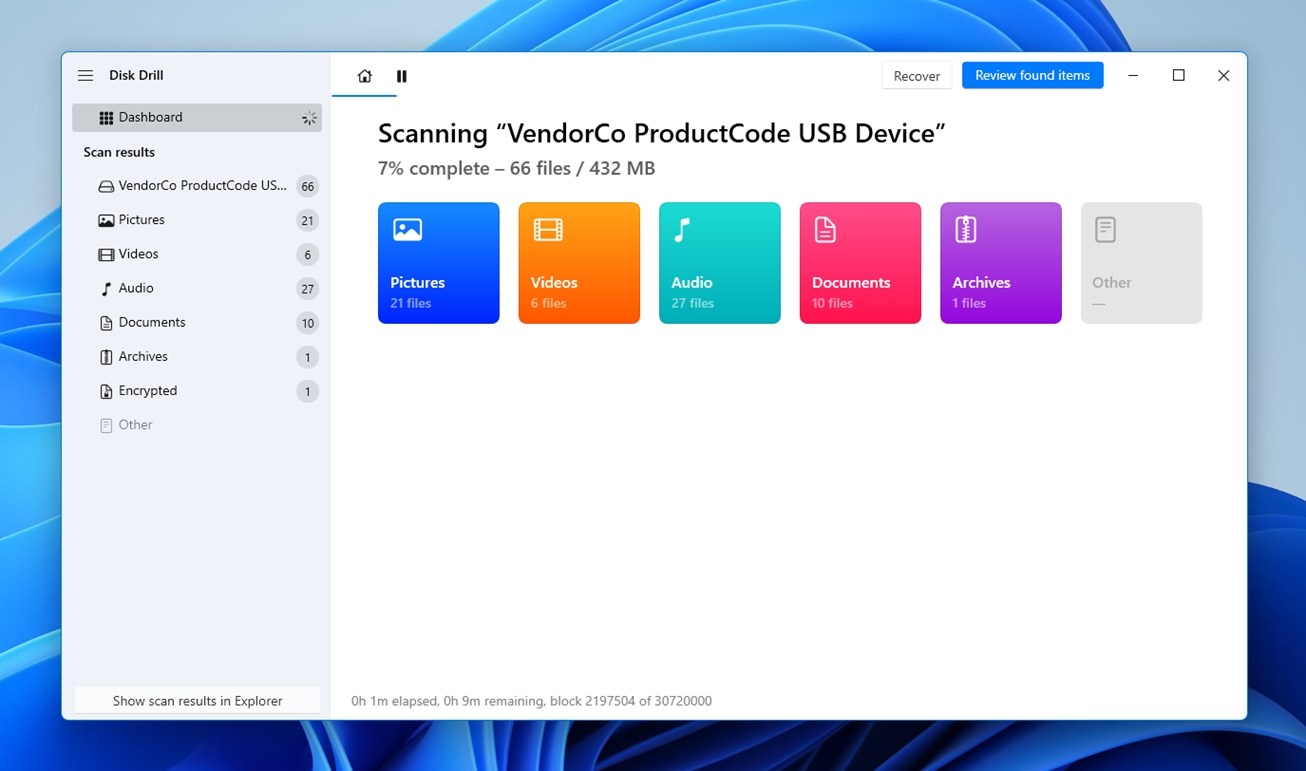Viewport: 1306px width, 771px height.
Task: Show Videos scan results in sidebar
Action: [x=197, y=254]
